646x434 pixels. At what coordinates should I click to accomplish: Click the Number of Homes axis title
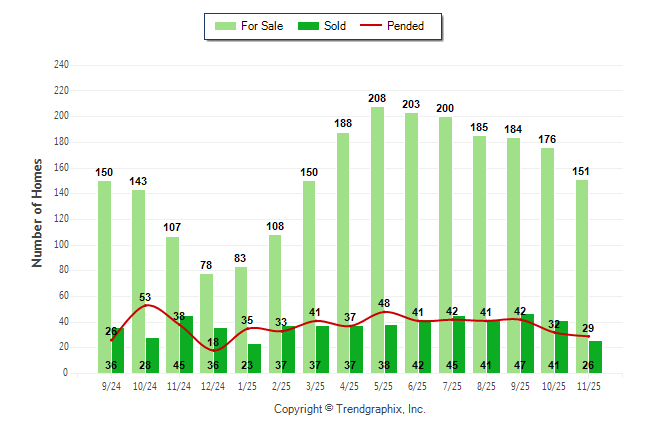point(37,212)
